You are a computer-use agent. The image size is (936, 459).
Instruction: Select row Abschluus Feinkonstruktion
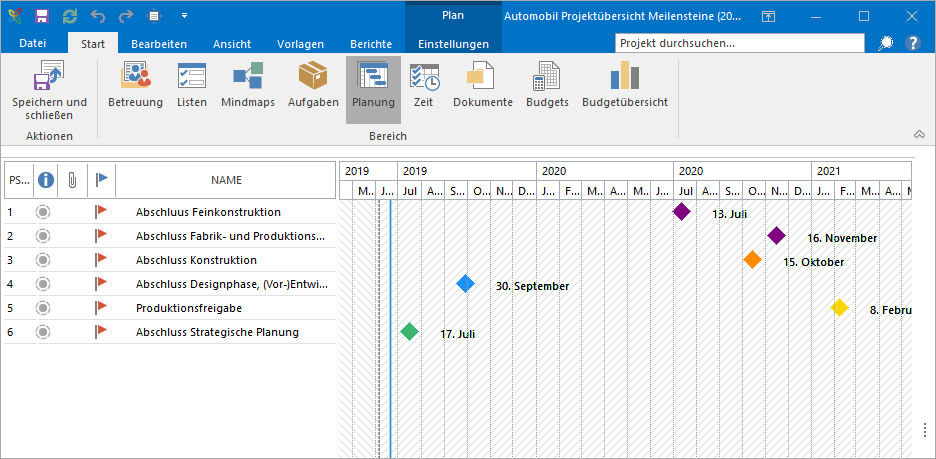pos(170,212)
